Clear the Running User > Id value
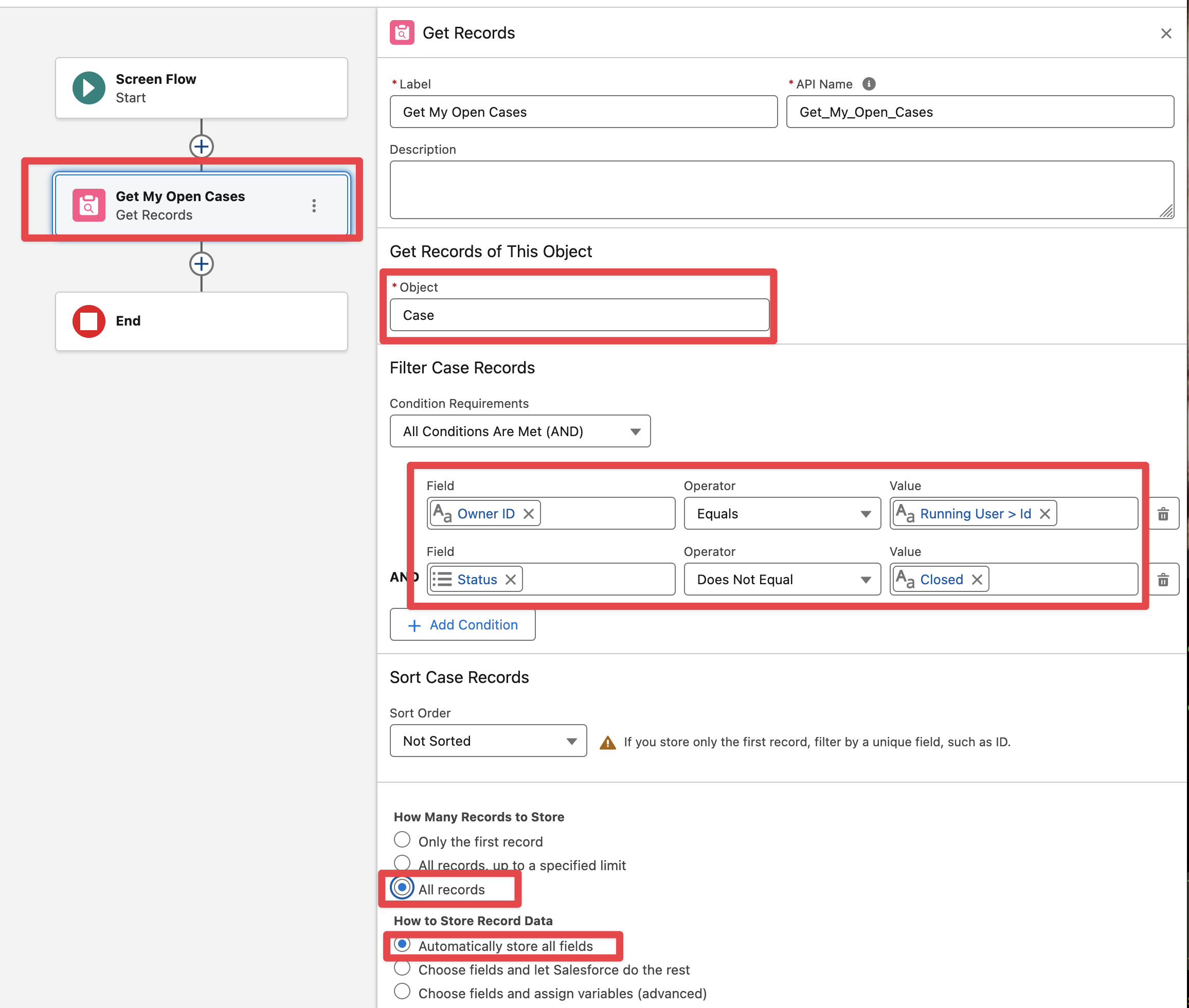 click(x=1044, y=514)
